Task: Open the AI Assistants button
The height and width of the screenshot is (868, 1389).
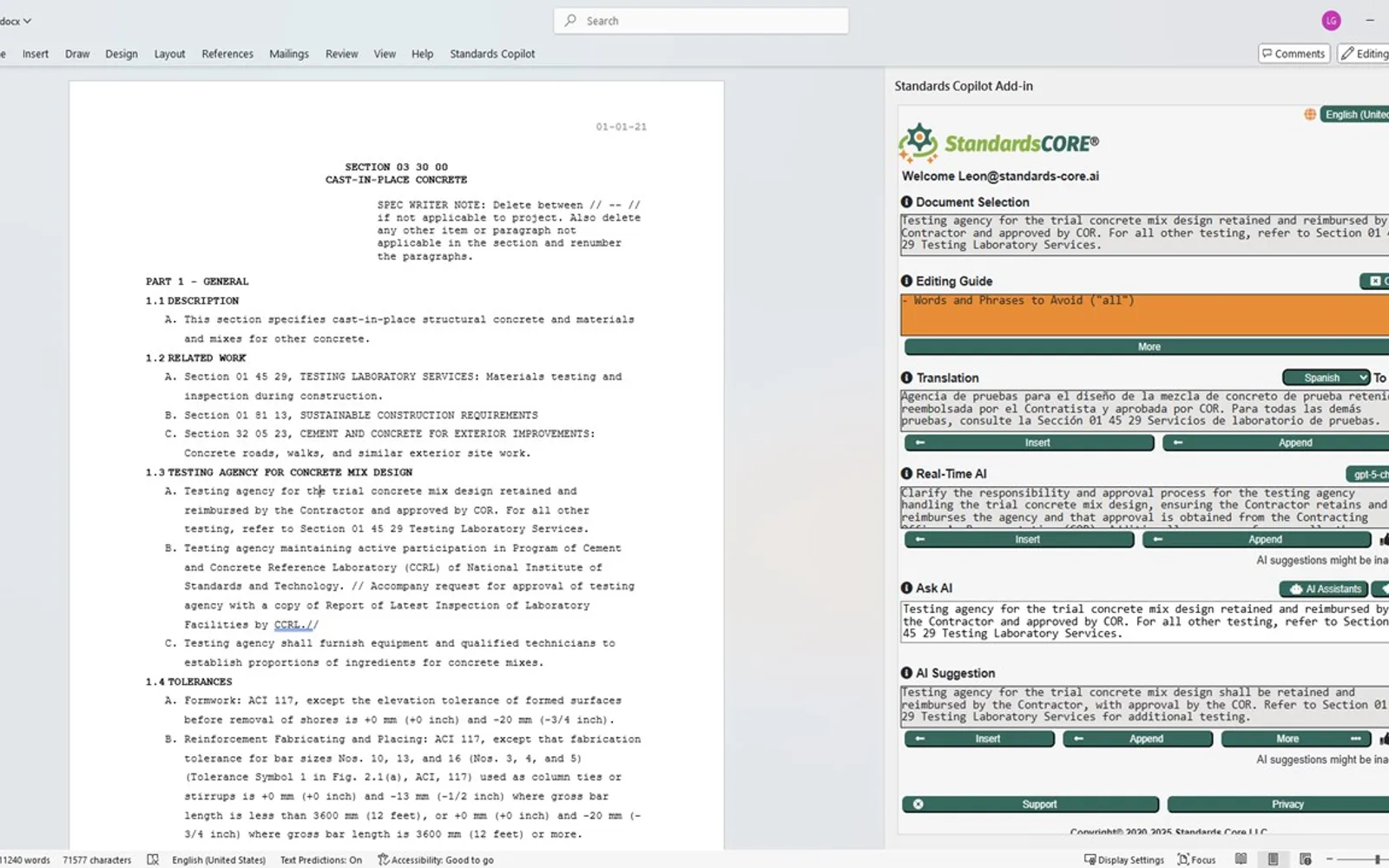Action: (x=1323, y=589)
